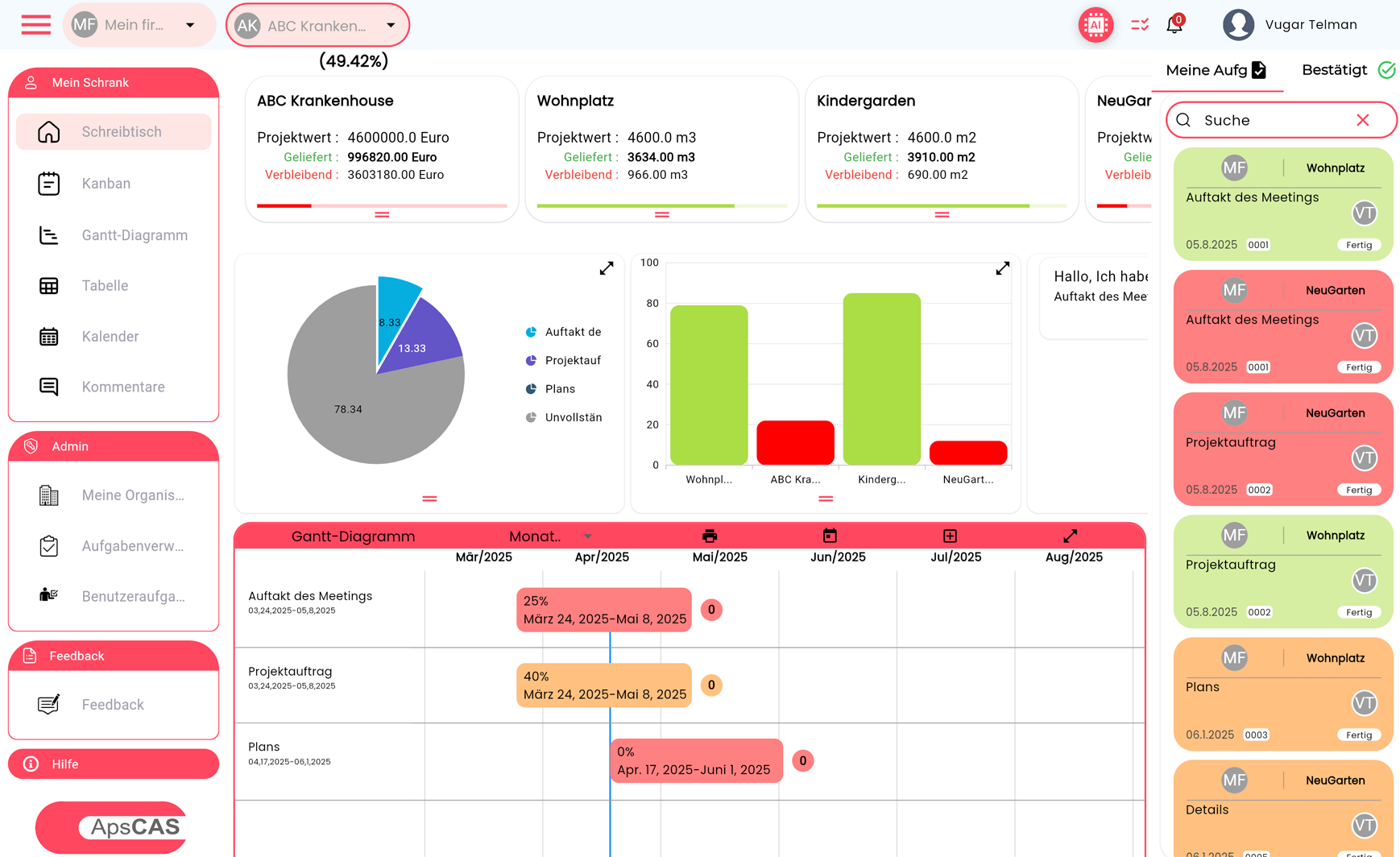Click the Kindergarden delivery progress bar
This screenshot has height=857, width=1400.
point(941,206)
